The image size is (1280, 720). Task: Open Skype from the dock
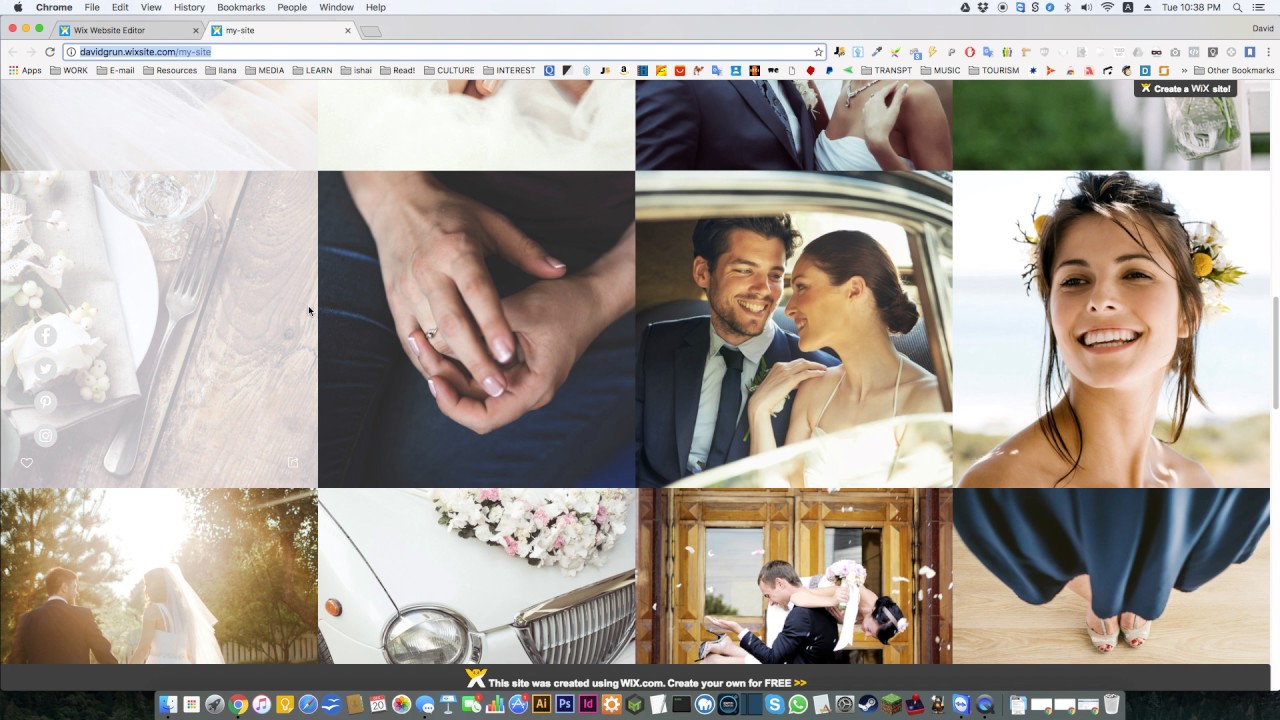(775, 705)
